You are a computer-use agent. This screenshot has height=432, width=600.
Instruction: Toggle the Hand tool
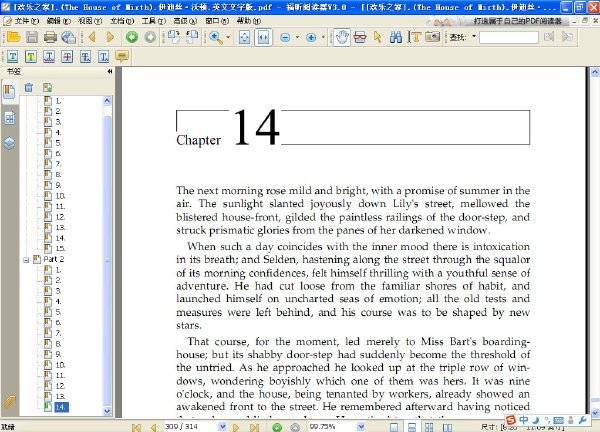point(342,37)
